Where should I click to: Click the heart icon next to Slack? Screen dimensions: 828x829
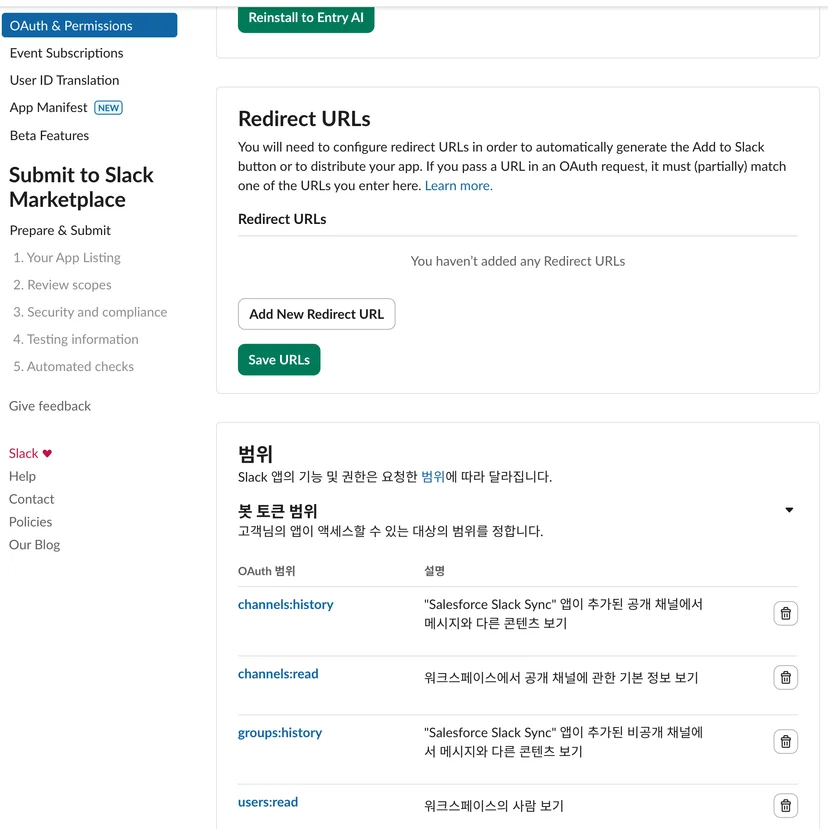47,454
